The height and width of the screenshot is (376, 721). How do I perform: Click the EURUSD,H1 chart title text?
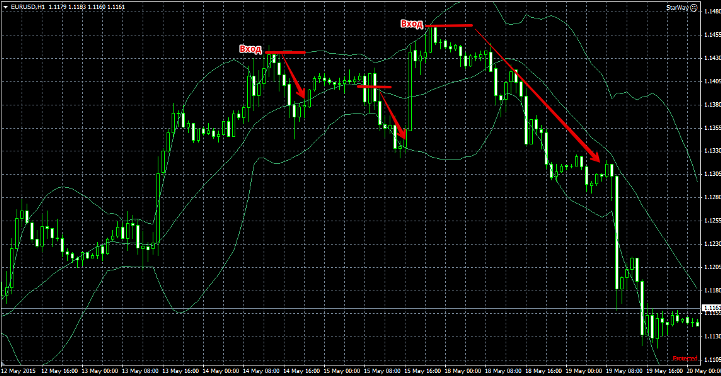click(27, 7)
